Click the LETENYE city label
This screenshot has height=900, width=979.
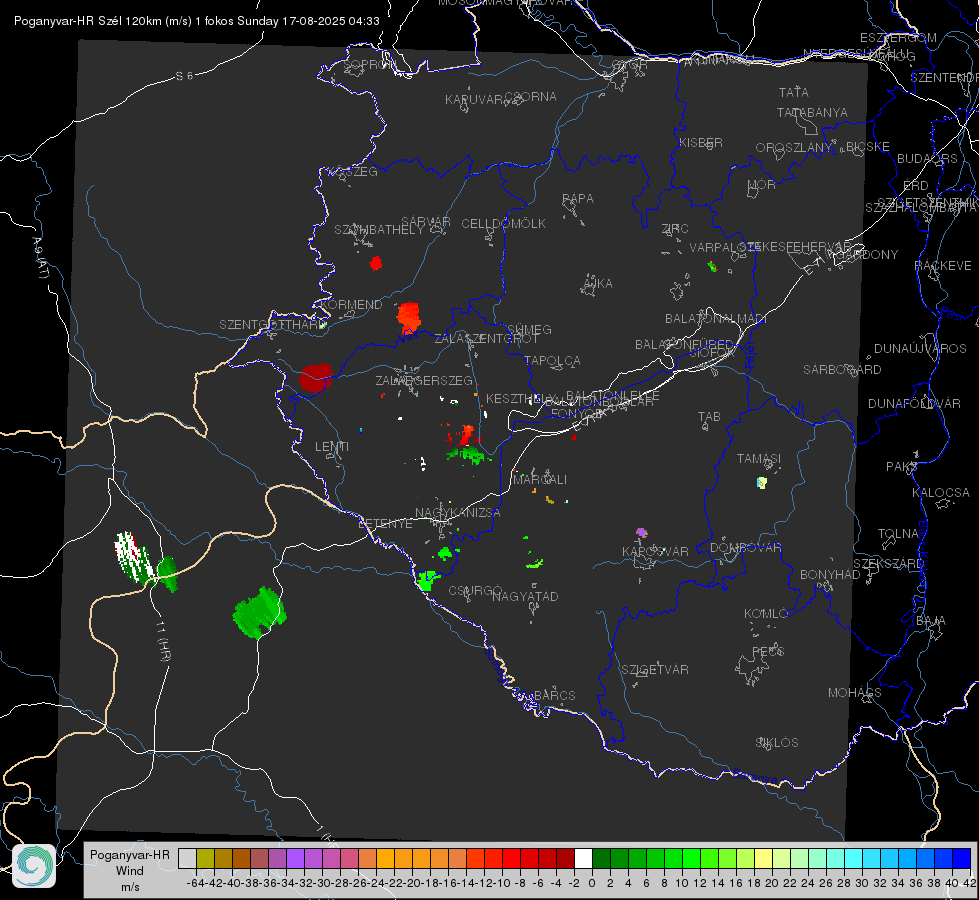[x=385, y=524]
